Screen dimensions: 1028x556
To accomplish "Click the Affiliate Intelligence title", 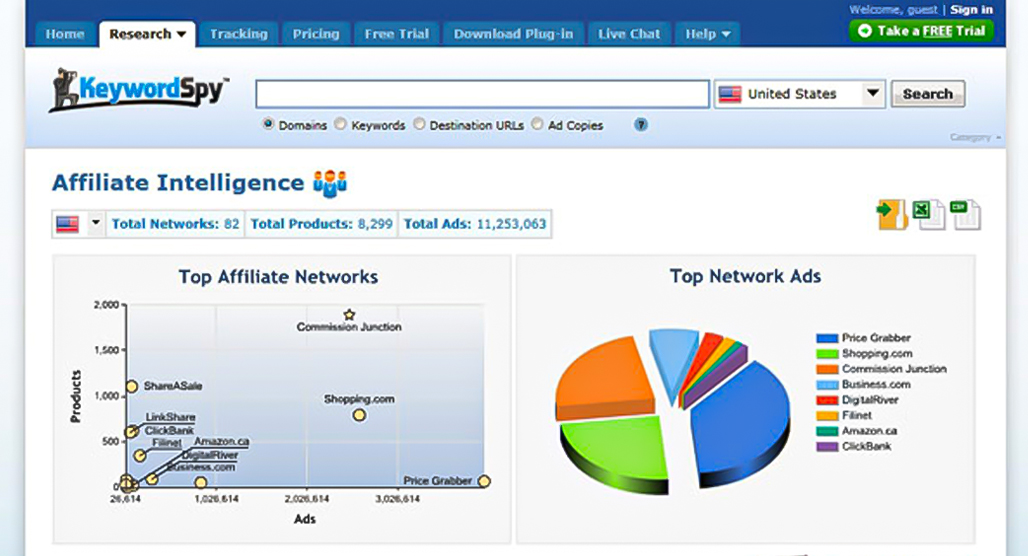I will click(178, 183).
